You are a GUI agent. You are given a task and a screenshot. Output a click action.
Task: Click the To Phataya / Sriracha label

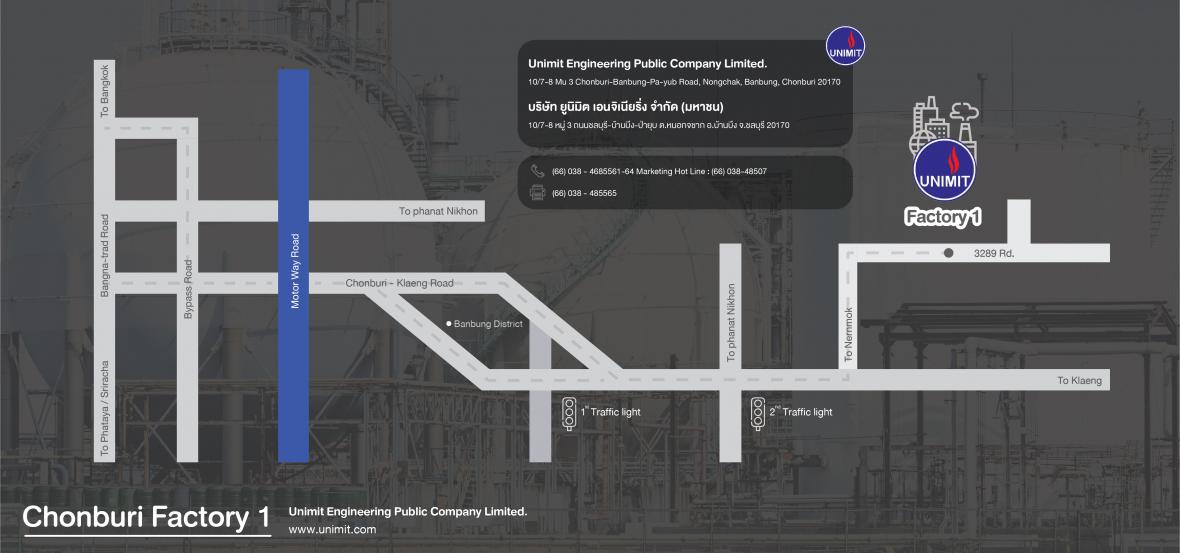105,408
